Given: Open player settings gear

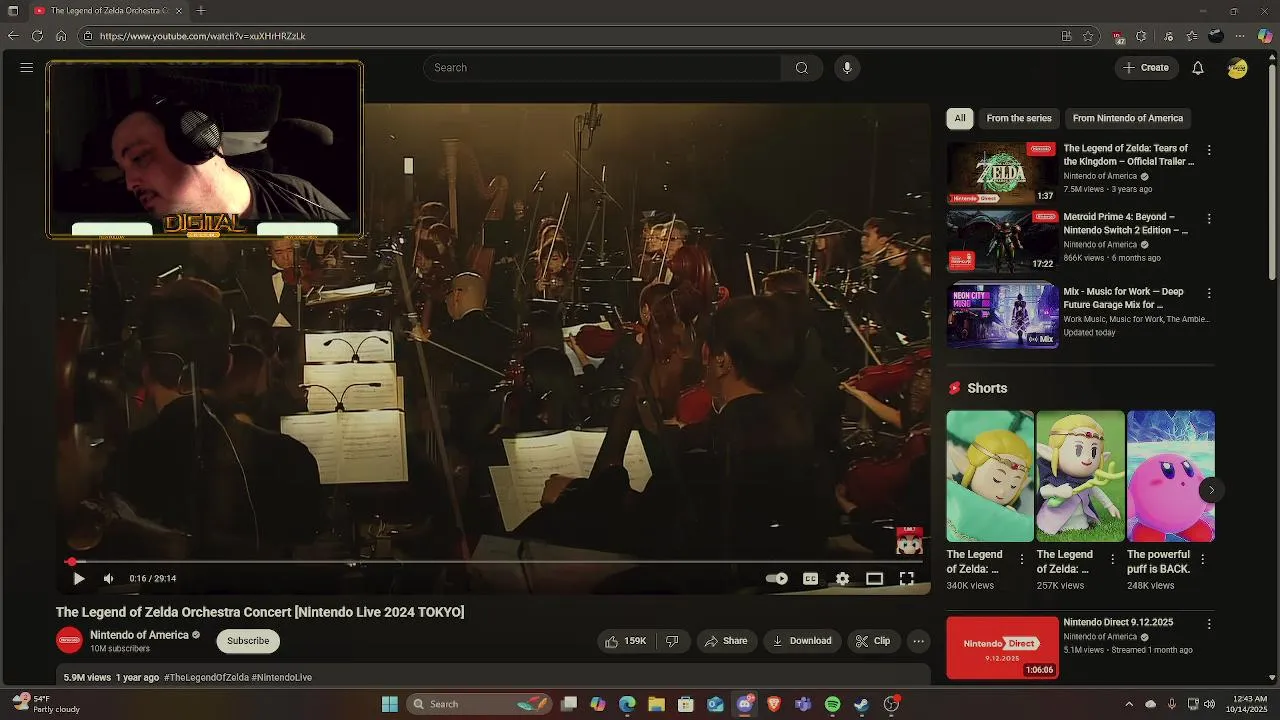Looking at the screenshot, I should coord(843,578).
